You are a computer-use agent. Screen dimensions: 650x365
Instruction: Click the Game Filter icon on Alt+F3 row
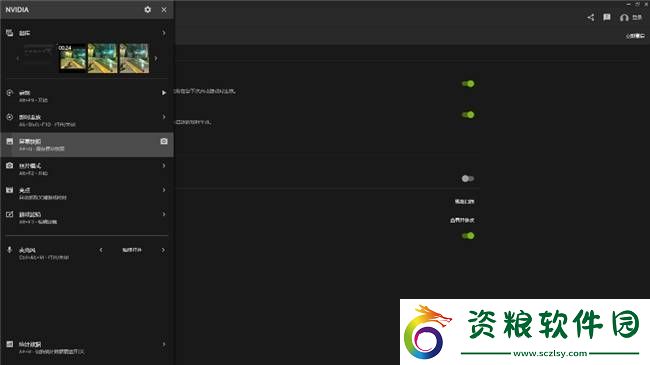tap(10, 214)
